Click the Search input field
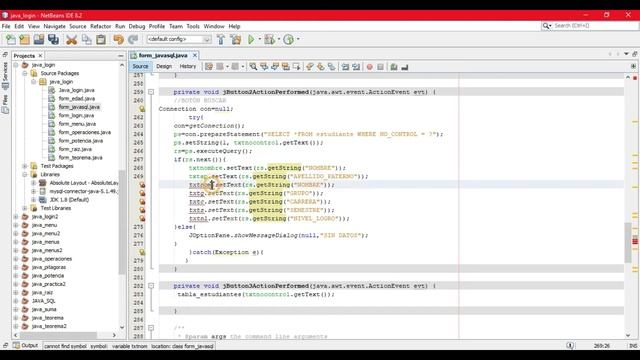This screenshot has width=640, height=360. click(x=595, y=26)
